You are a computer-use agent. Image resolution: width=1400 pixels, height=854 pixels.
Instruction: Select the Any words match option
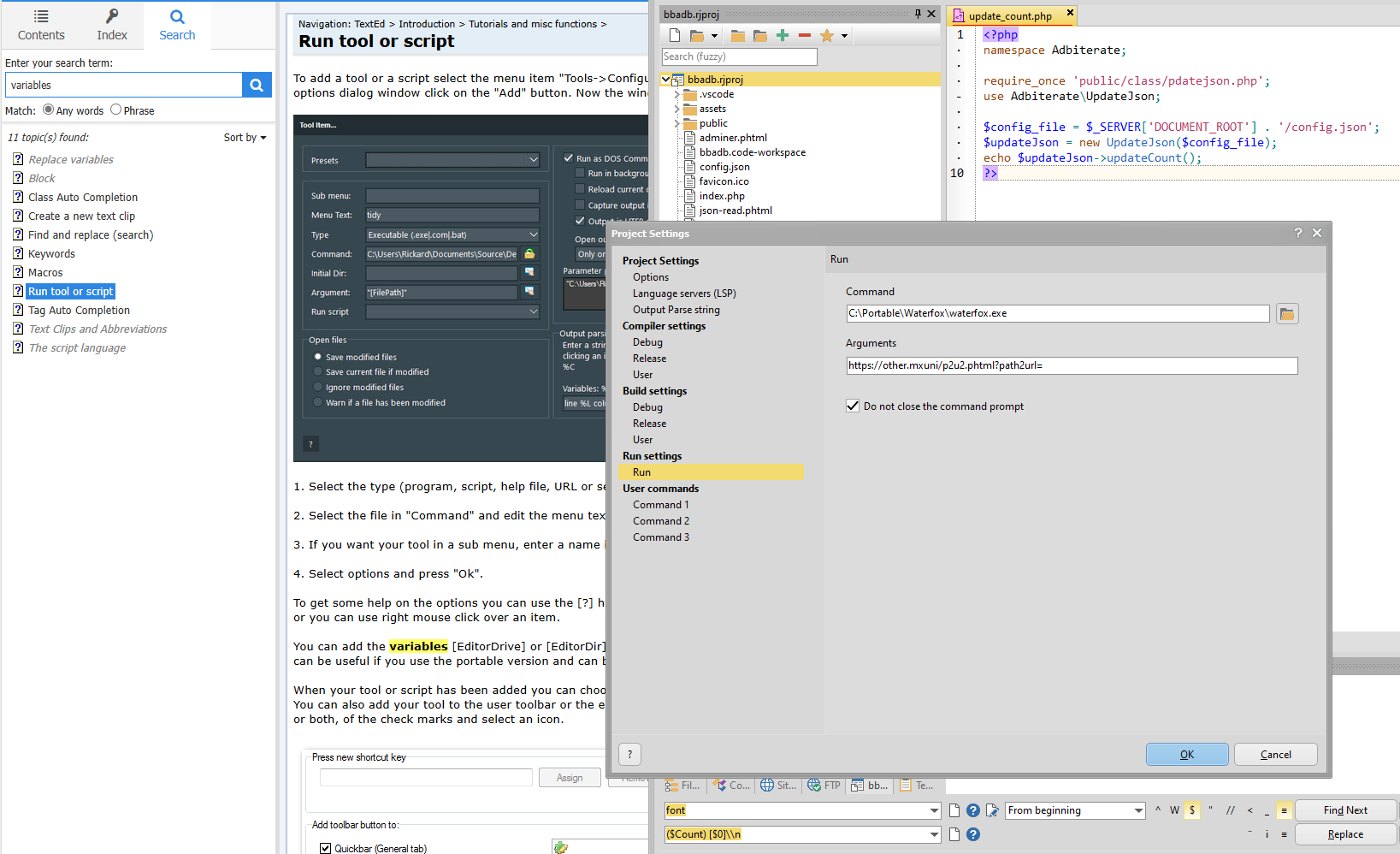49,110
